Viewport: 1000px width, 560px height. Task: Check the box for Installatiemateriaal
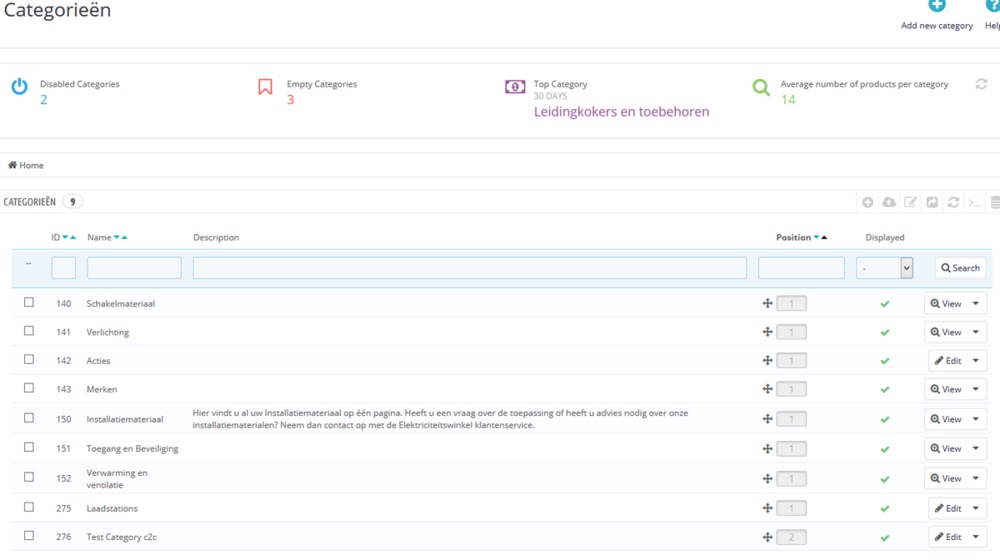tap(29, 419)
